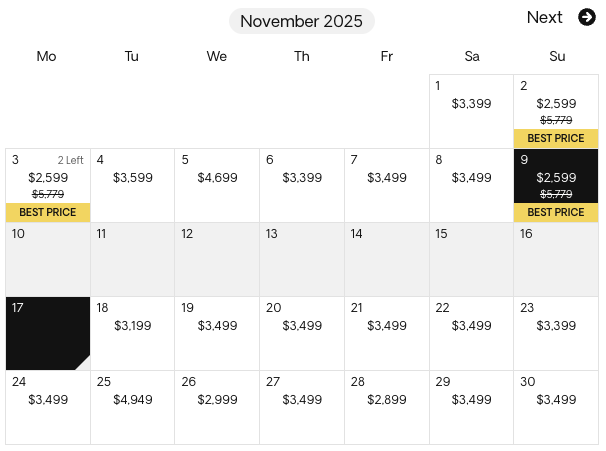
Task: Choose November 18 priced at $3,199
Action: [x=132, y=333]
